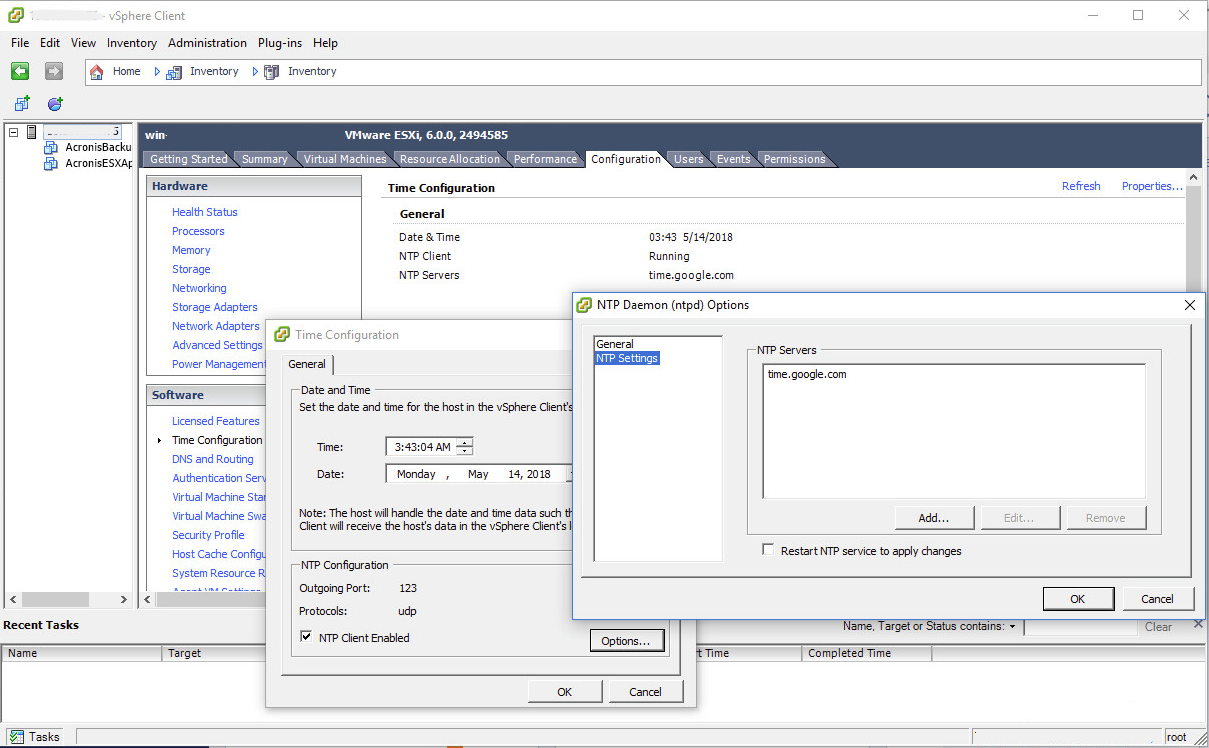1209x748 pixels.
Task: Open Processors hardware link
Action: click(198, 231)
